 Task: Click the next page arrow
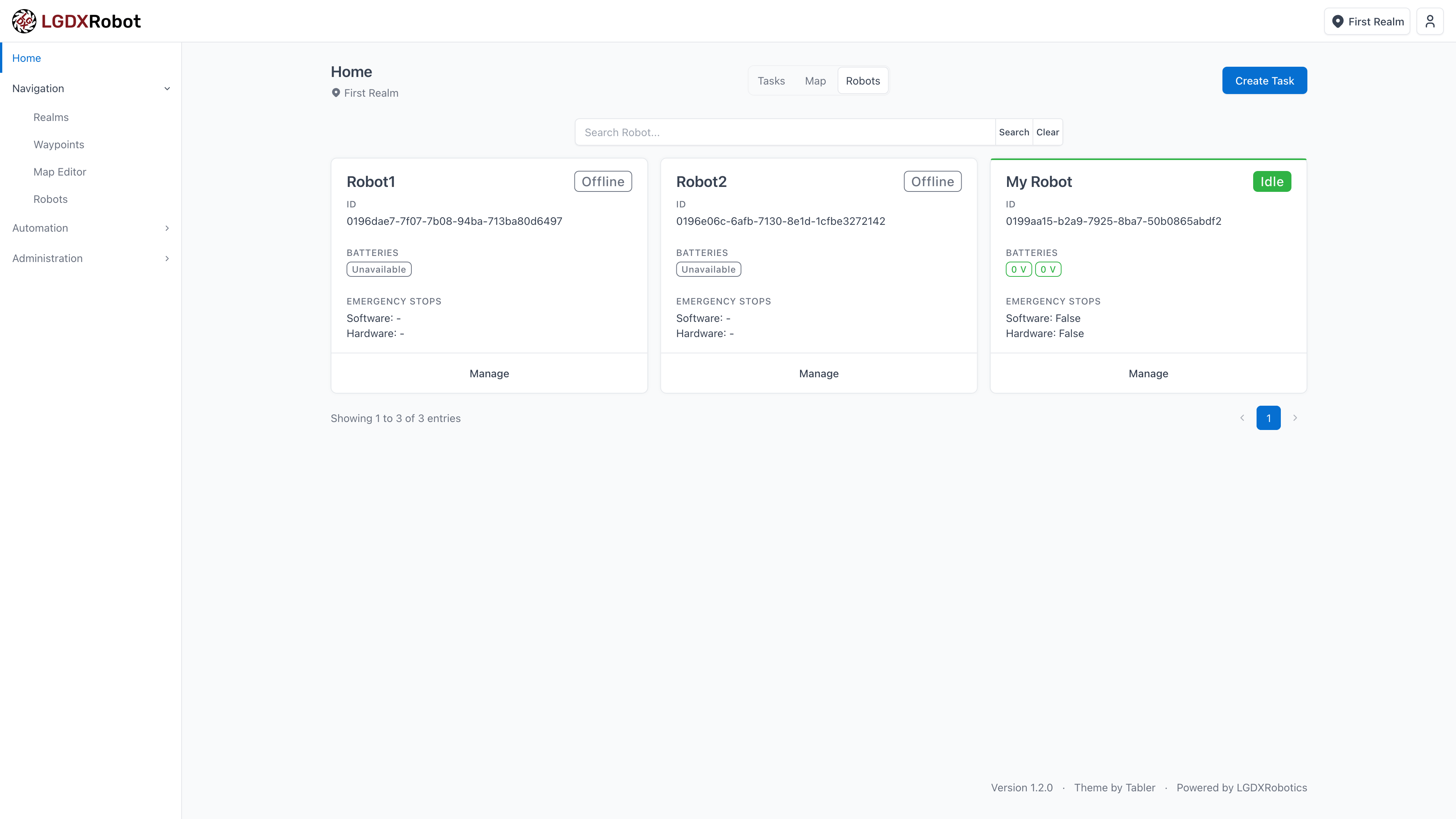[1296, 418]
